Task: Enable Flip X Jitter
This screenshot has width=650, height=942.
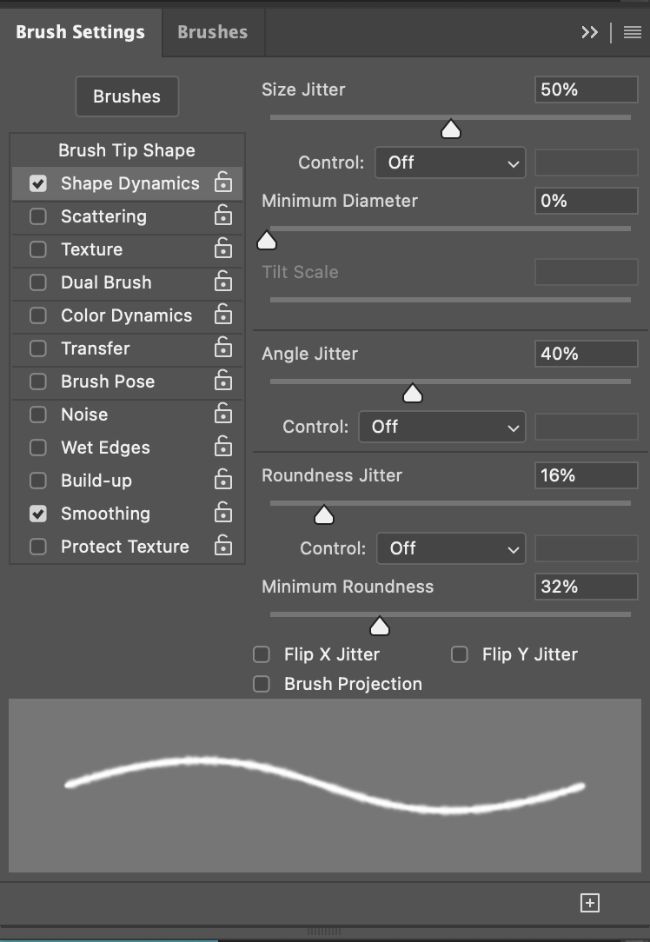Action: (262, 654)
